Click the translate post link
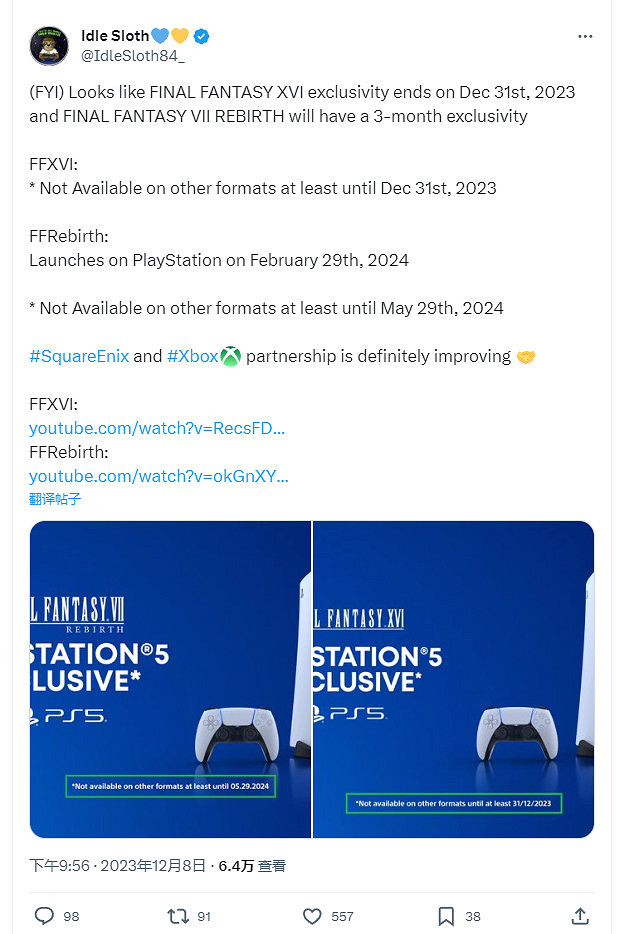This screenshot has height=934, width=620. click(55, 498)
